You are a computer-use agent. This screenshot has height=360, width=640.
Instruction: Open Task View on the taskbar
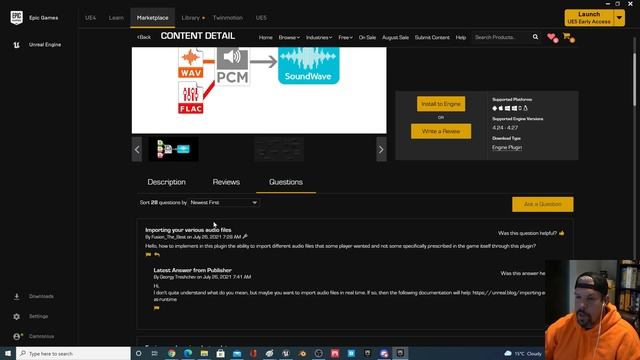(155, 353)
